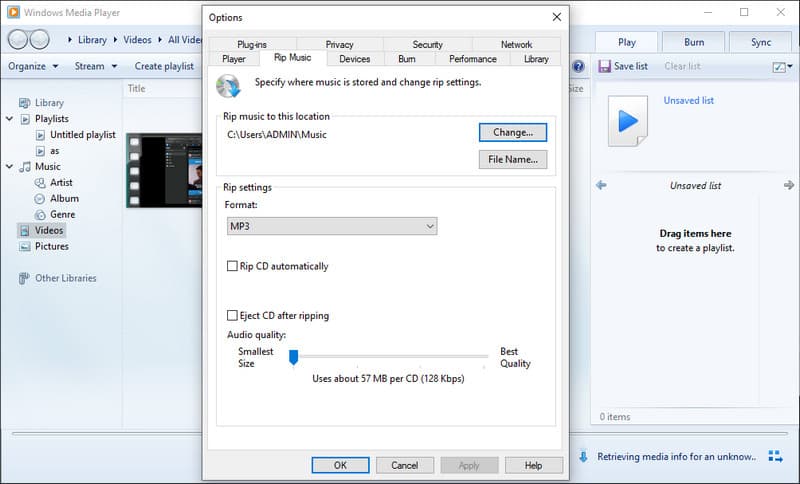Switch to the Security tab
Viewport: 800px width, 484px height.
coord(428,44)
